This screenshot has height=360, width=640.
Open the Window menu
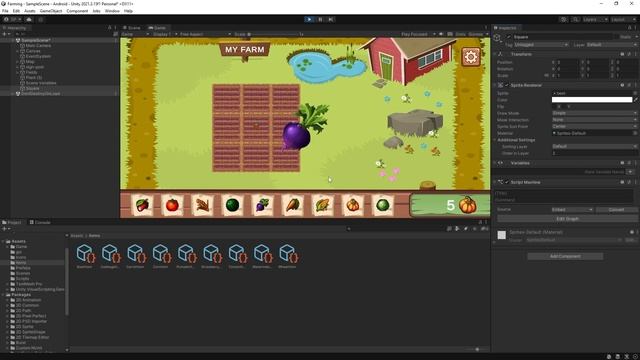[112, 11]
